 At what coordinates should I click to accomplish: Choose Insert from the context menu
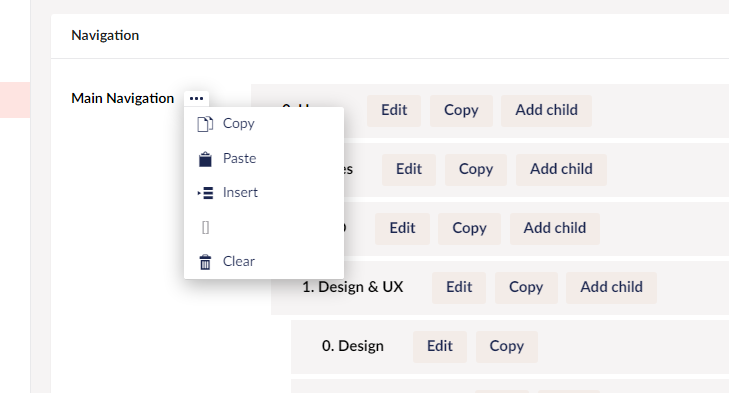coord(264,193)
